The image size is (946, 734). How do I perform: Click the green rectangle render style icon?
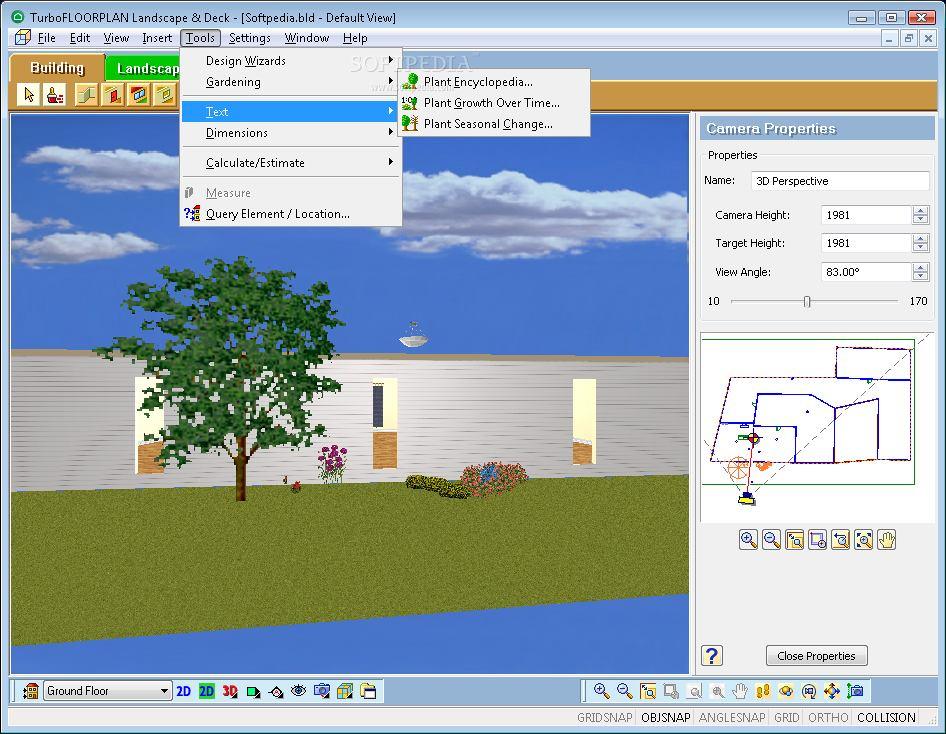pos(253,691)
